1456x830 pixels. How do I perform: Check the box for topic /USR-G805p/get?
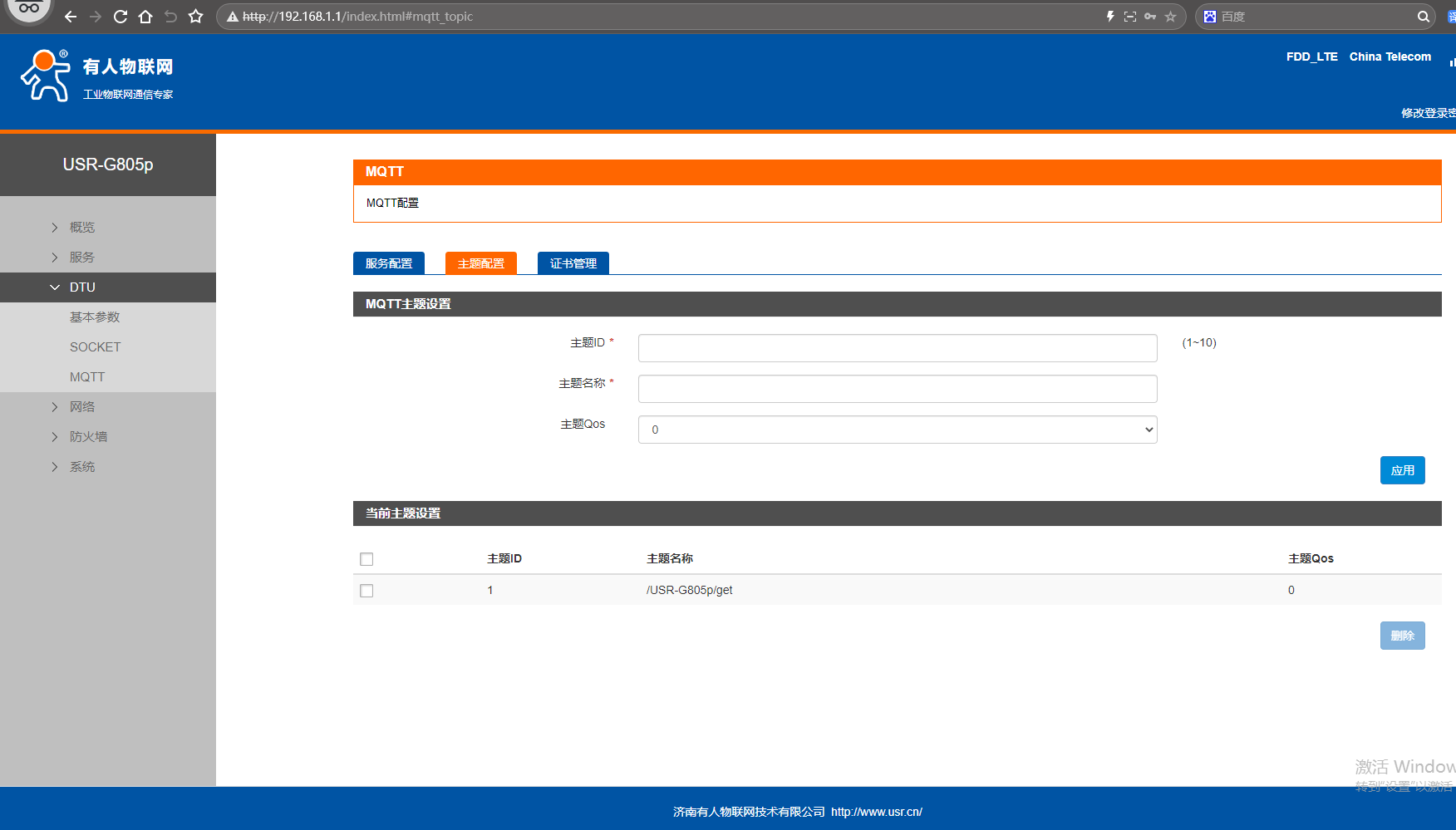(366, 591)
